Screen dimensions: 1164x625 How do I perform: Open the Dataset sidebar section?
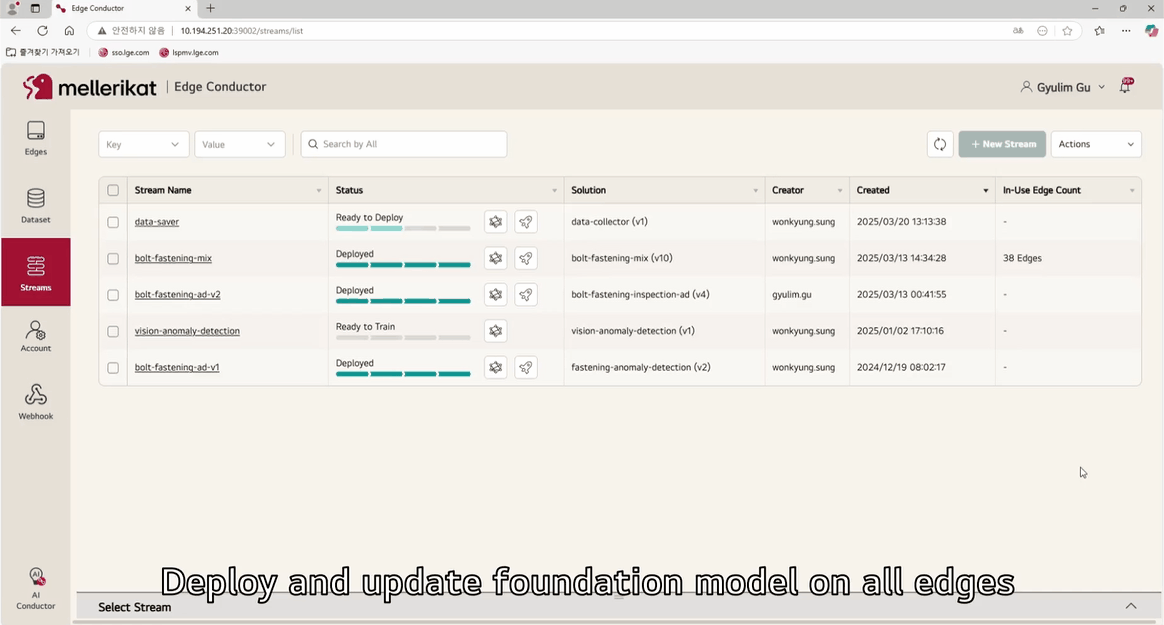(x=36, y=206)
